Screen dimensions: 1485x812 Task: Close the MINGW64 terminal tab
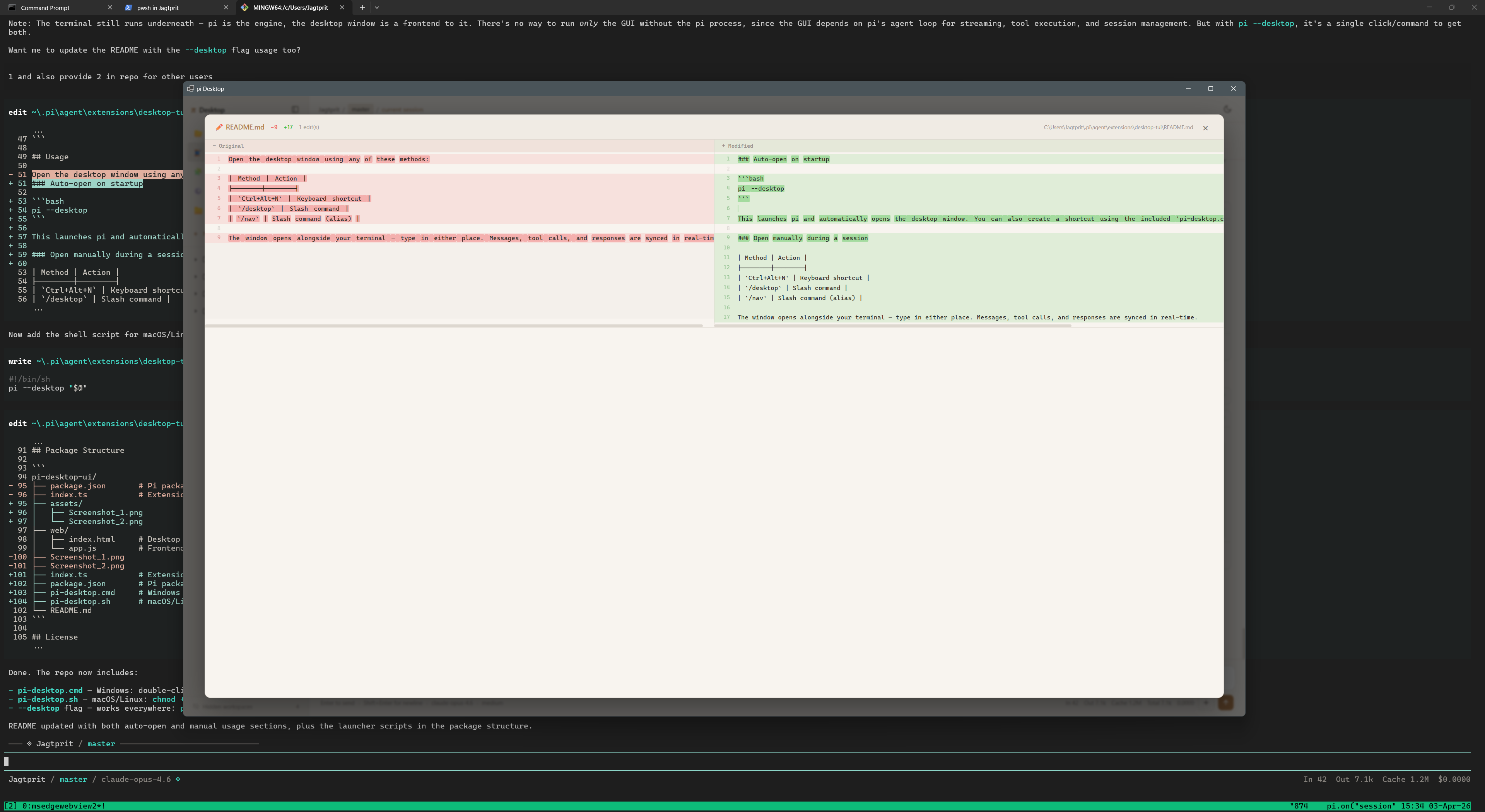coord(342,7)
